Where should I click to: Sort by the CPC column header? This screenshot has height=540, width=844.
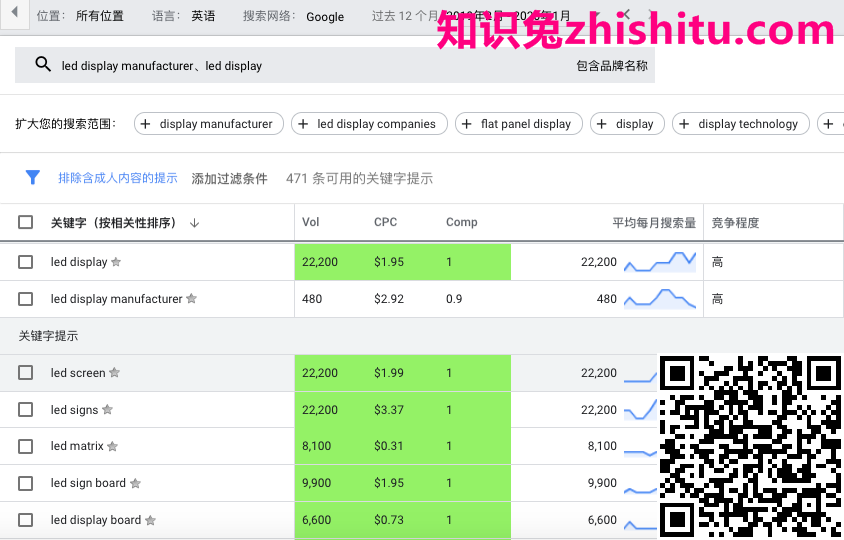pos(385,222)
